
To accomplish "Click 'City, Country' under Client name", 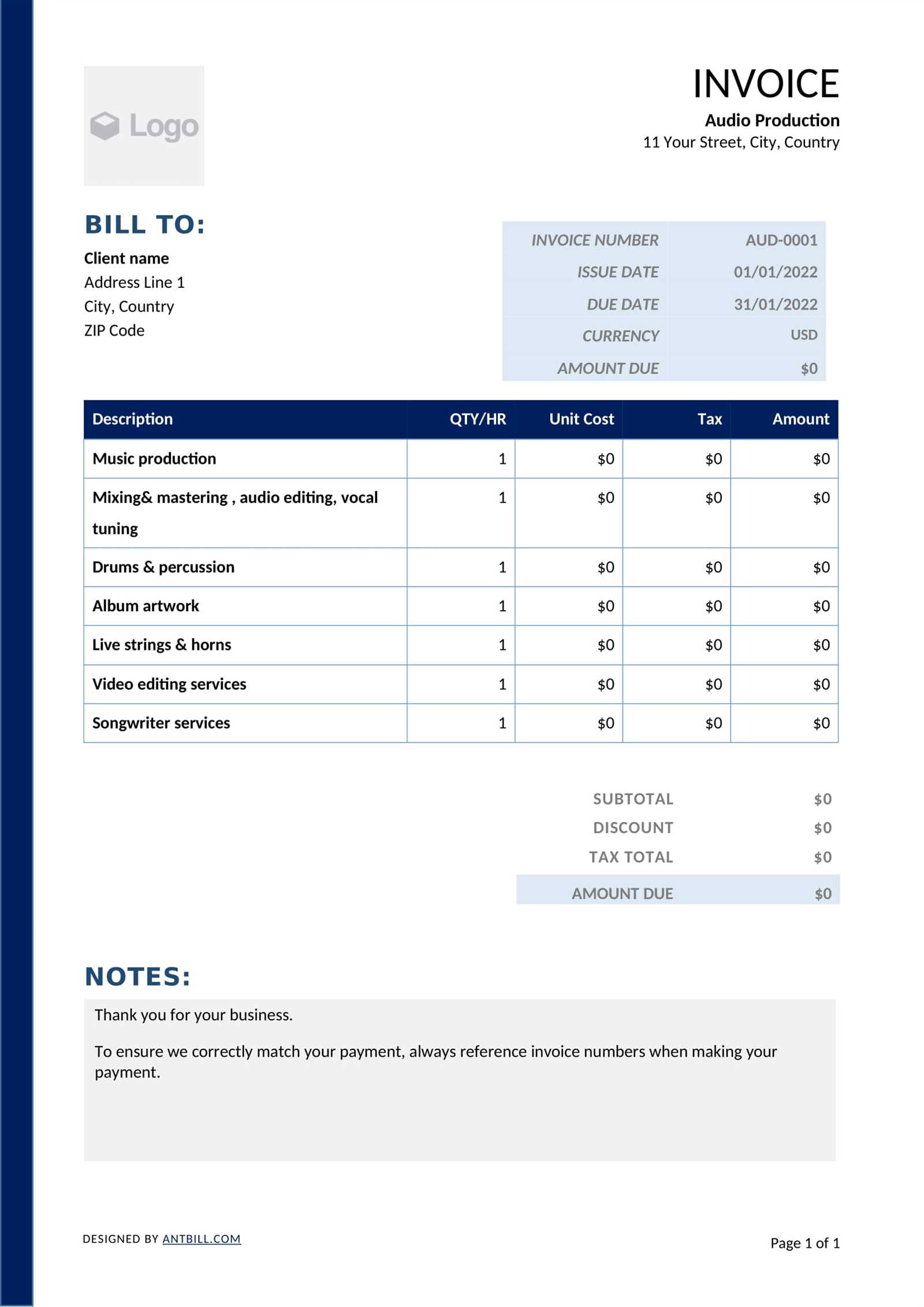I will coord(129,307).
